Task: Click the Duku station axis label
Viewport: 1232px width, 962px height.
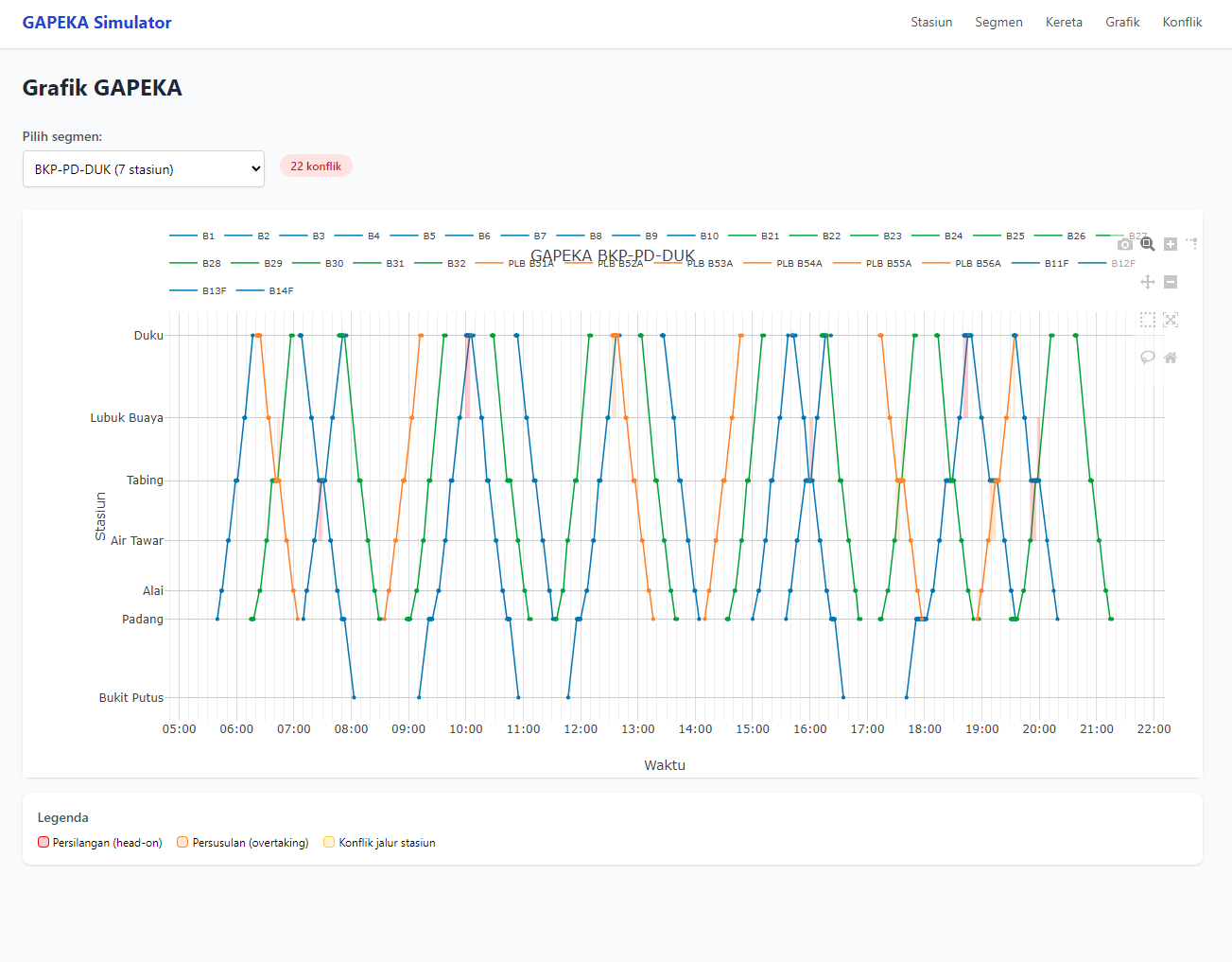Action: pos(148,335)
